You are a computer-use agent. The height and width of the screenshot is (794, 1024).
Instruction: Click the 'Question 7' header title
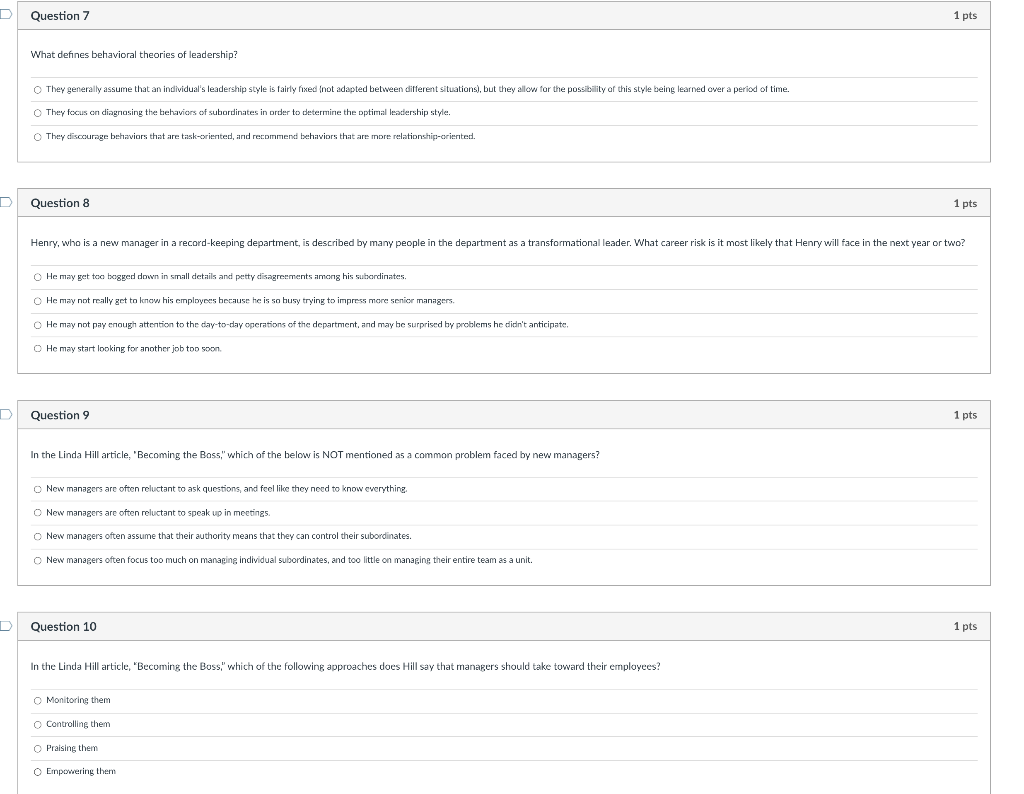tap(60, 16)
